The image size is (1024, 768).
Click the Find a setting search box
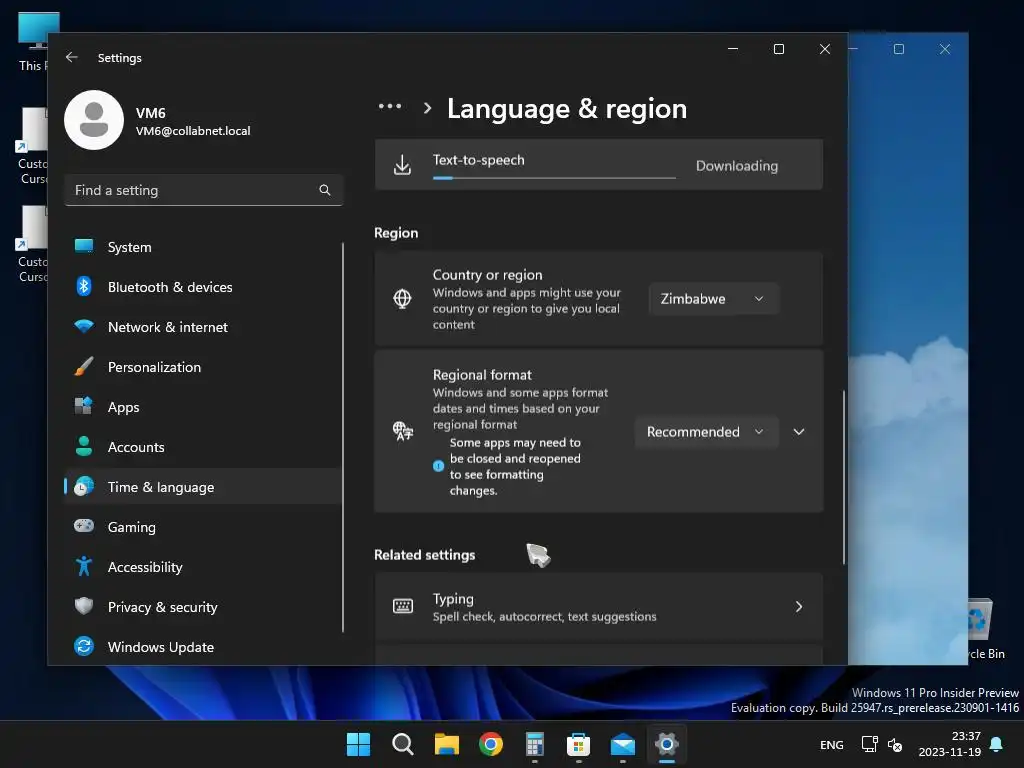pyautogui.click(x=203, y=190)
